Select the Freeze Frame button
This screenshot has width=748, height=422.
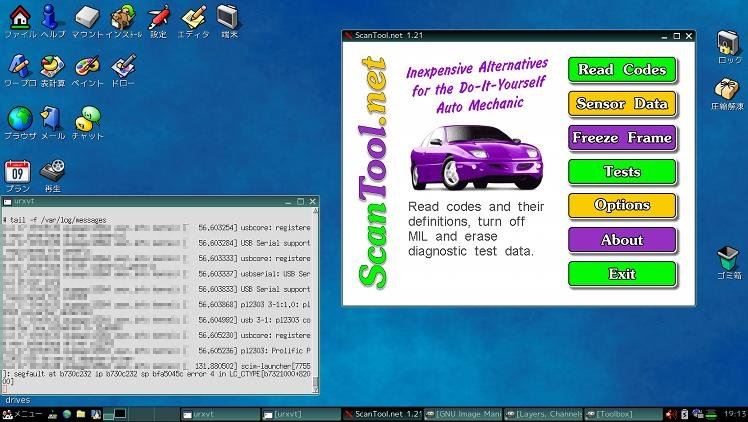[622, 138]
